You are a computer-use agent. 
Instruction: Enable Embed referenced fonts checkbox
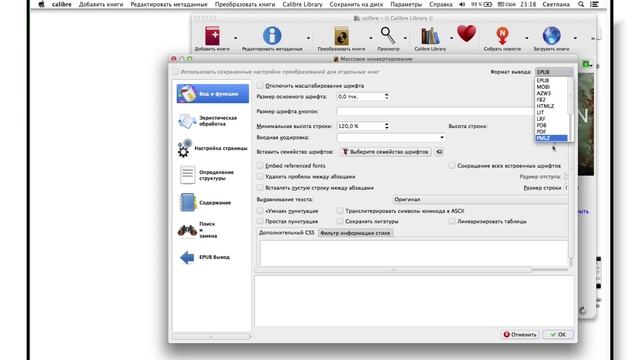point(260,166)
